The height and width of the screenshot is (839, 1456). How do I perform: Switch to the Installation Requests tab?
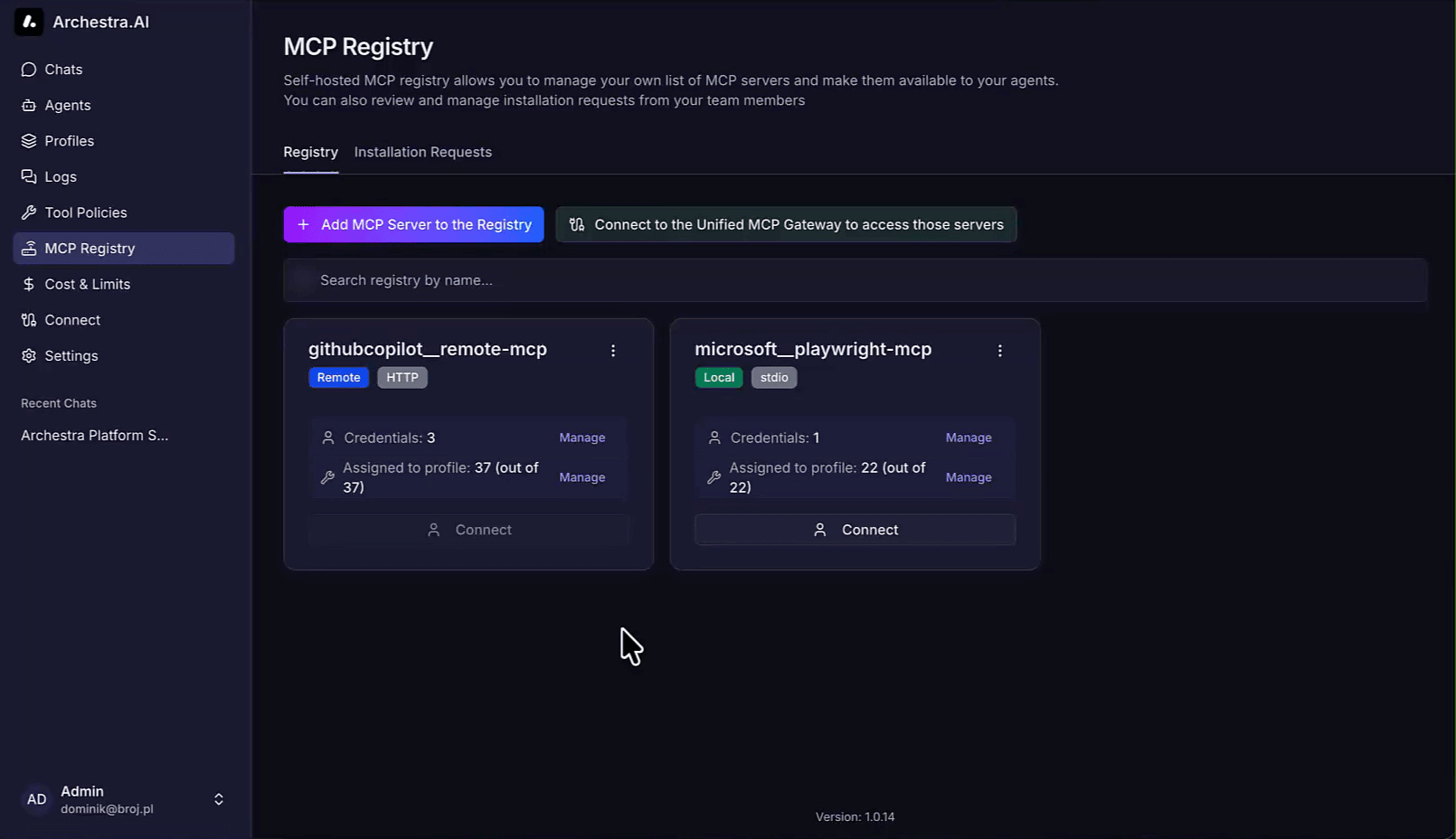(422, 152)
